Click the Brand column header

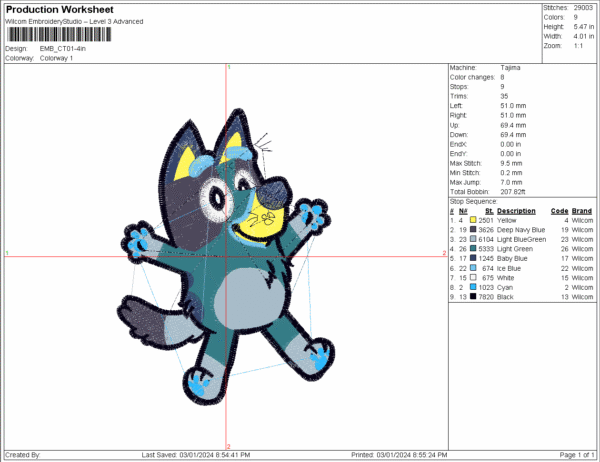(582, 211)
